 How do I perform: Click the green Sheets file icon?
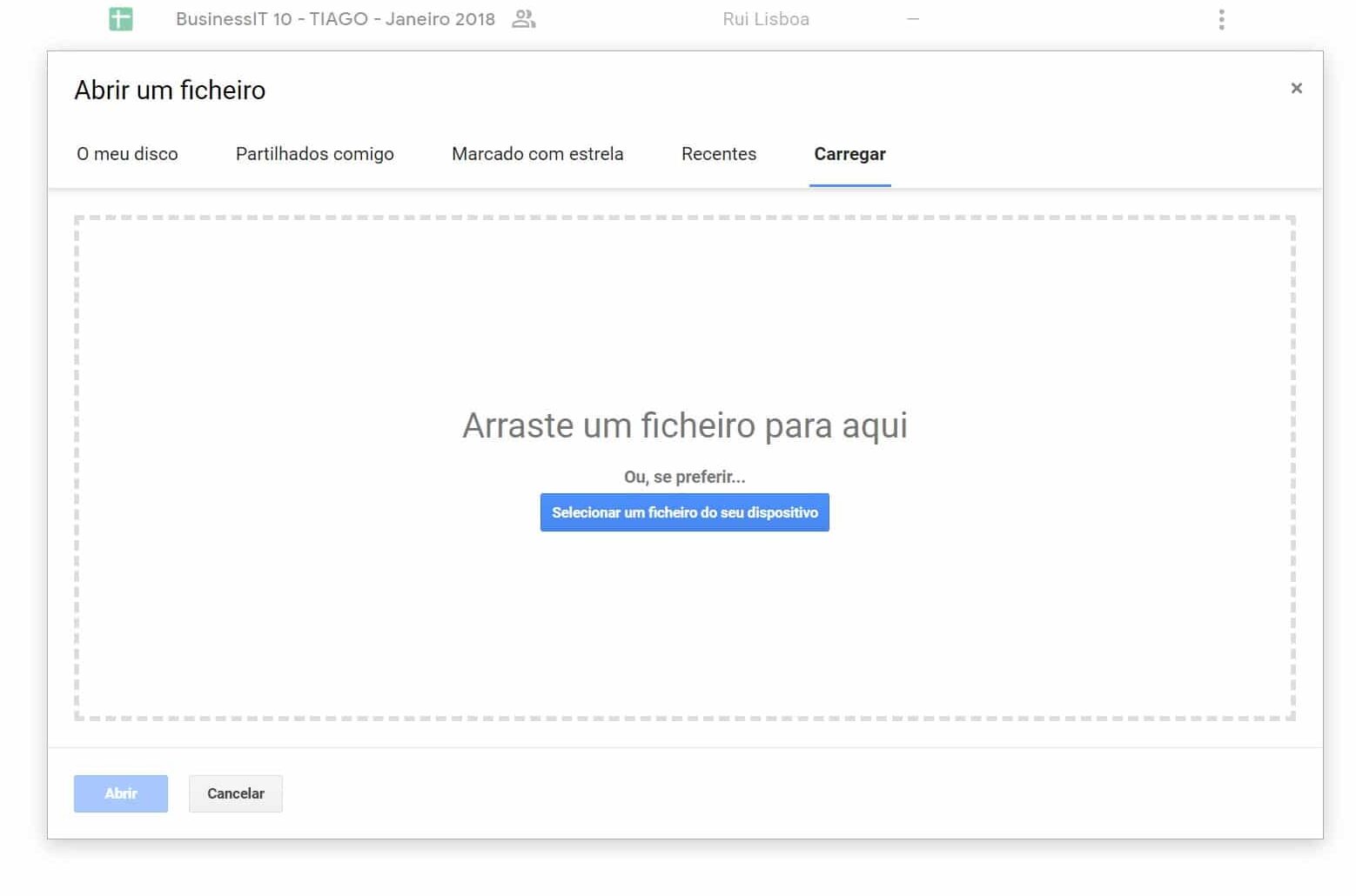click(121, 18)
